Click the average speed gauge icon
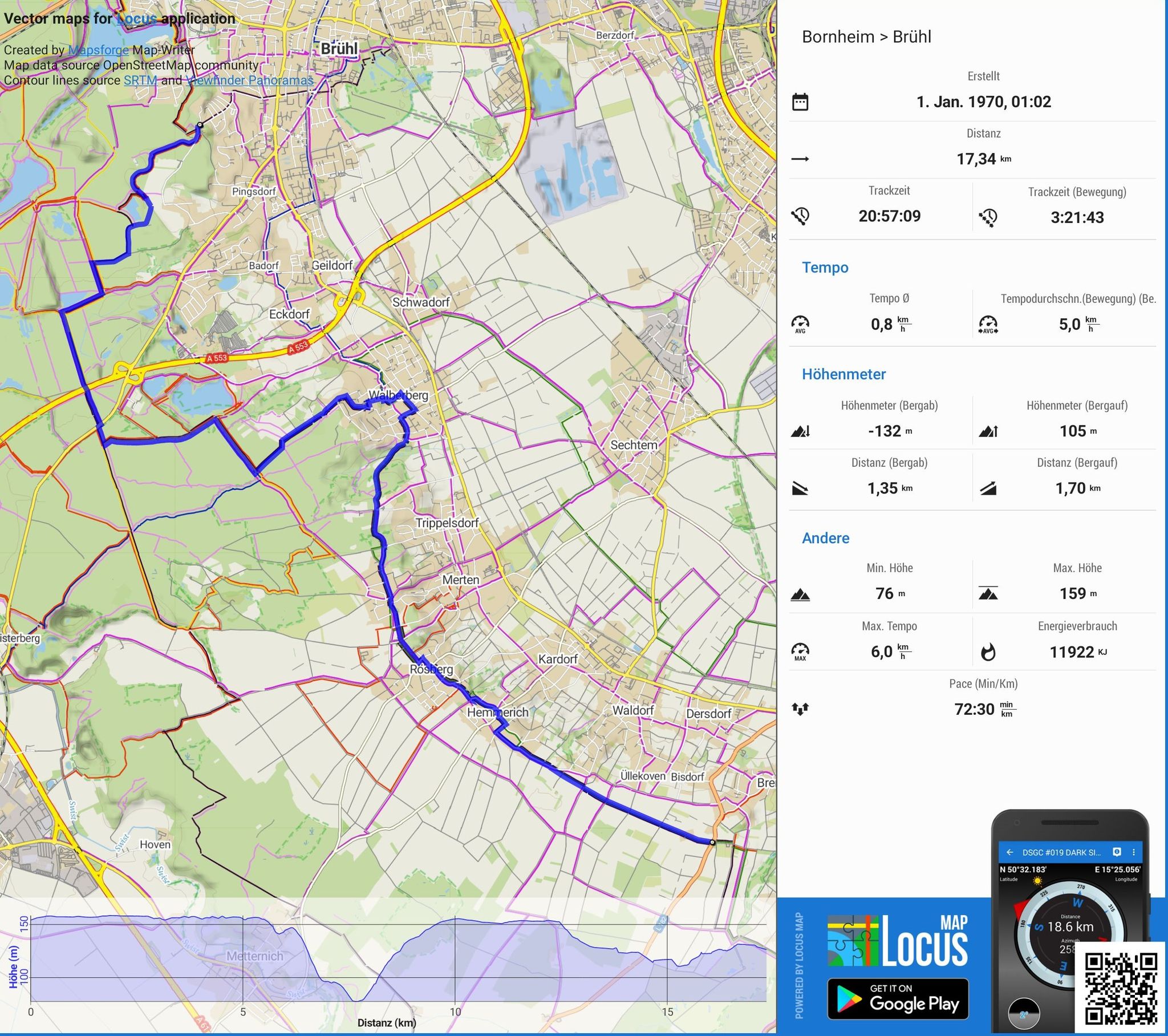The image size is (1168, 1036). pyautogui.click(x=800, y=324)
